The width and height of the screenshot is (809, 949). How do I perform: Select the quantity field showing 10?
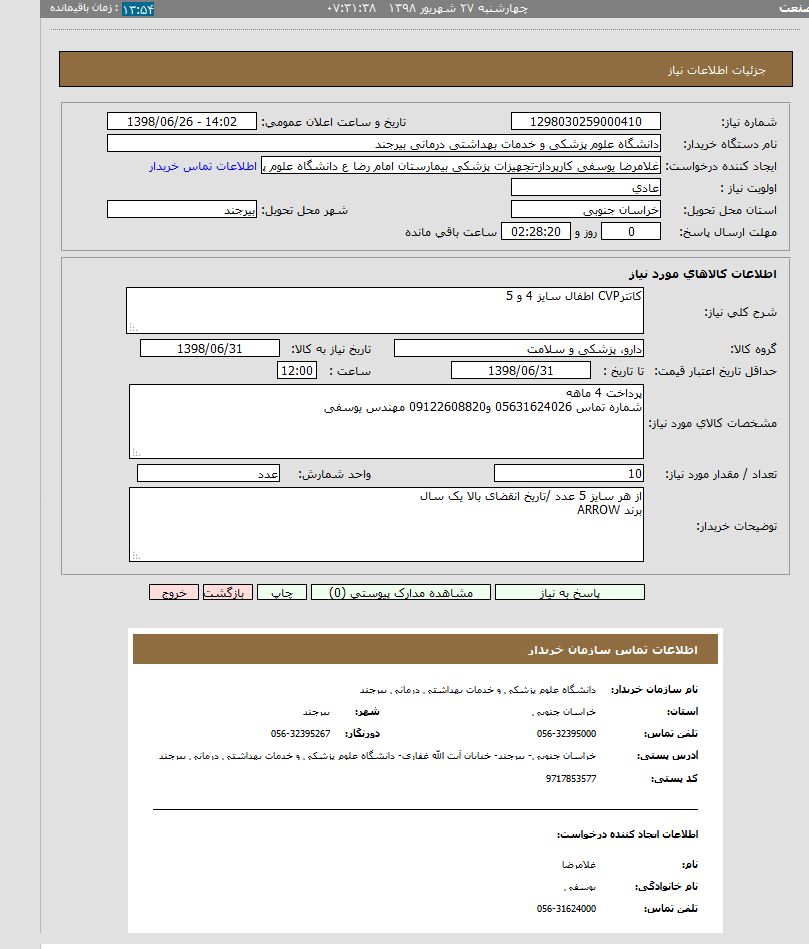point(569,474)
